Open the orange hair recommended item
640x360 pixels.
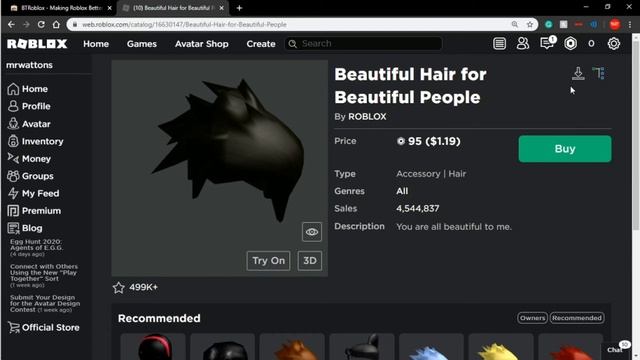click(x=292, y=347)
